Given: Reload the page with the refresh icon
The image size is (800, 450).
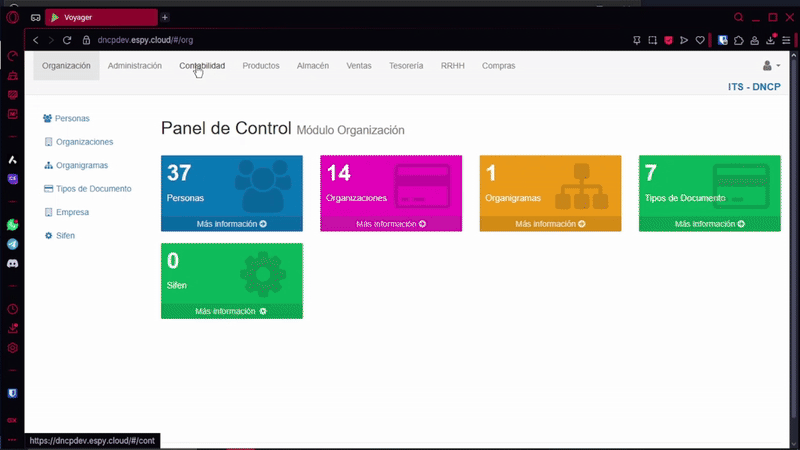Looking at the screenshot, I should tap(67, 40).
